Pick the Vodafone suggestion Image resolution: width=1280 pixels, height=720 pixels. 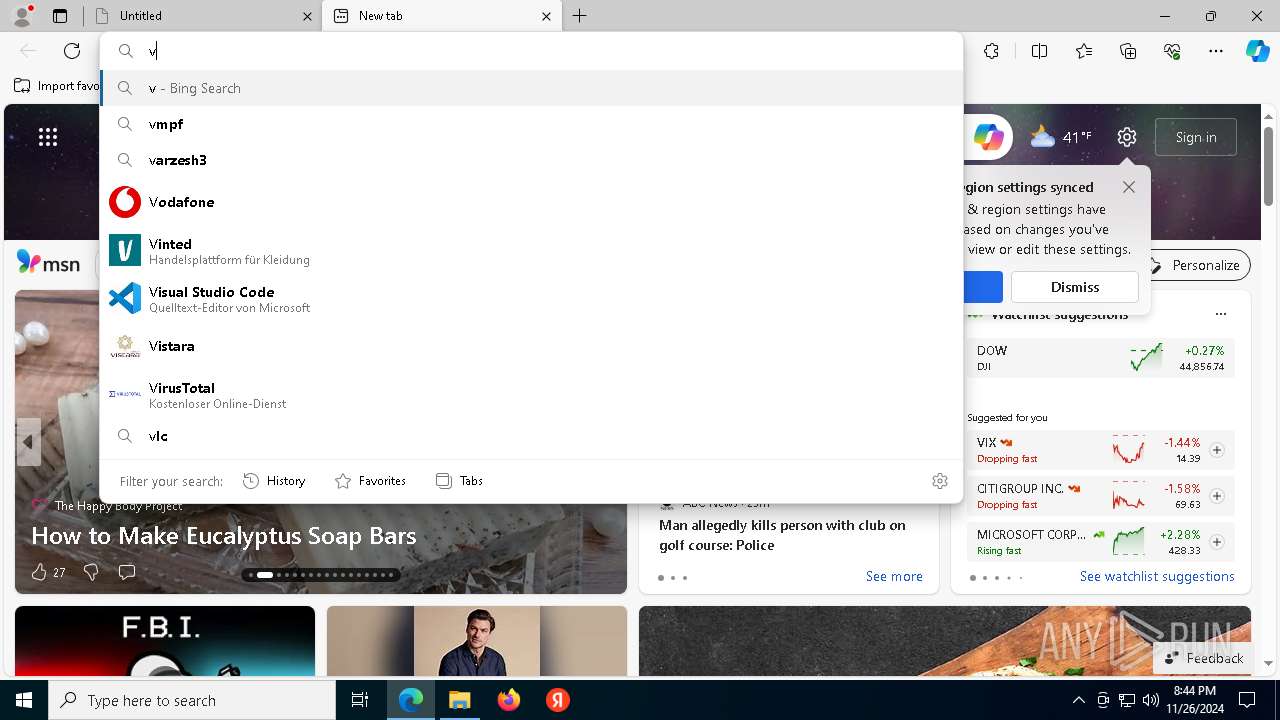coord(531,202)
